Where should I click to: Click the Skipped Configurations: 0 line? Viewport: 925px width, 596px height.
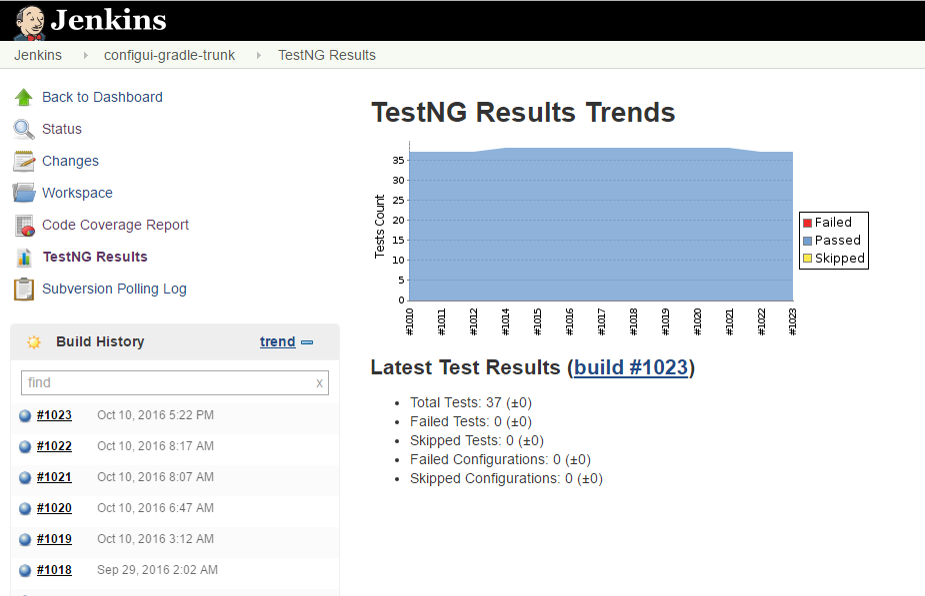point(506,479)
